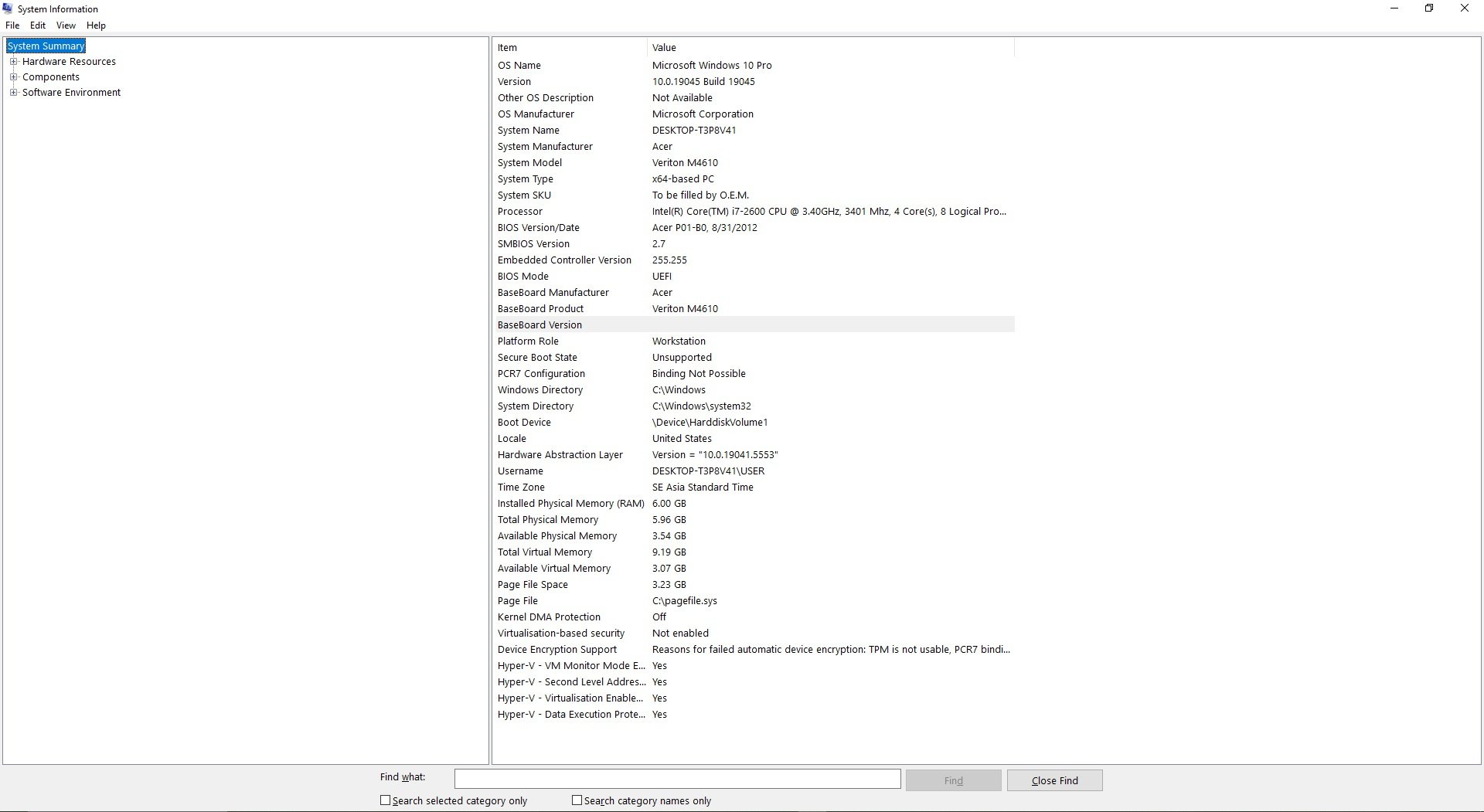Open the Edit menu
The width and height of the screenshot is (1484, 812).
pos(37,25)
